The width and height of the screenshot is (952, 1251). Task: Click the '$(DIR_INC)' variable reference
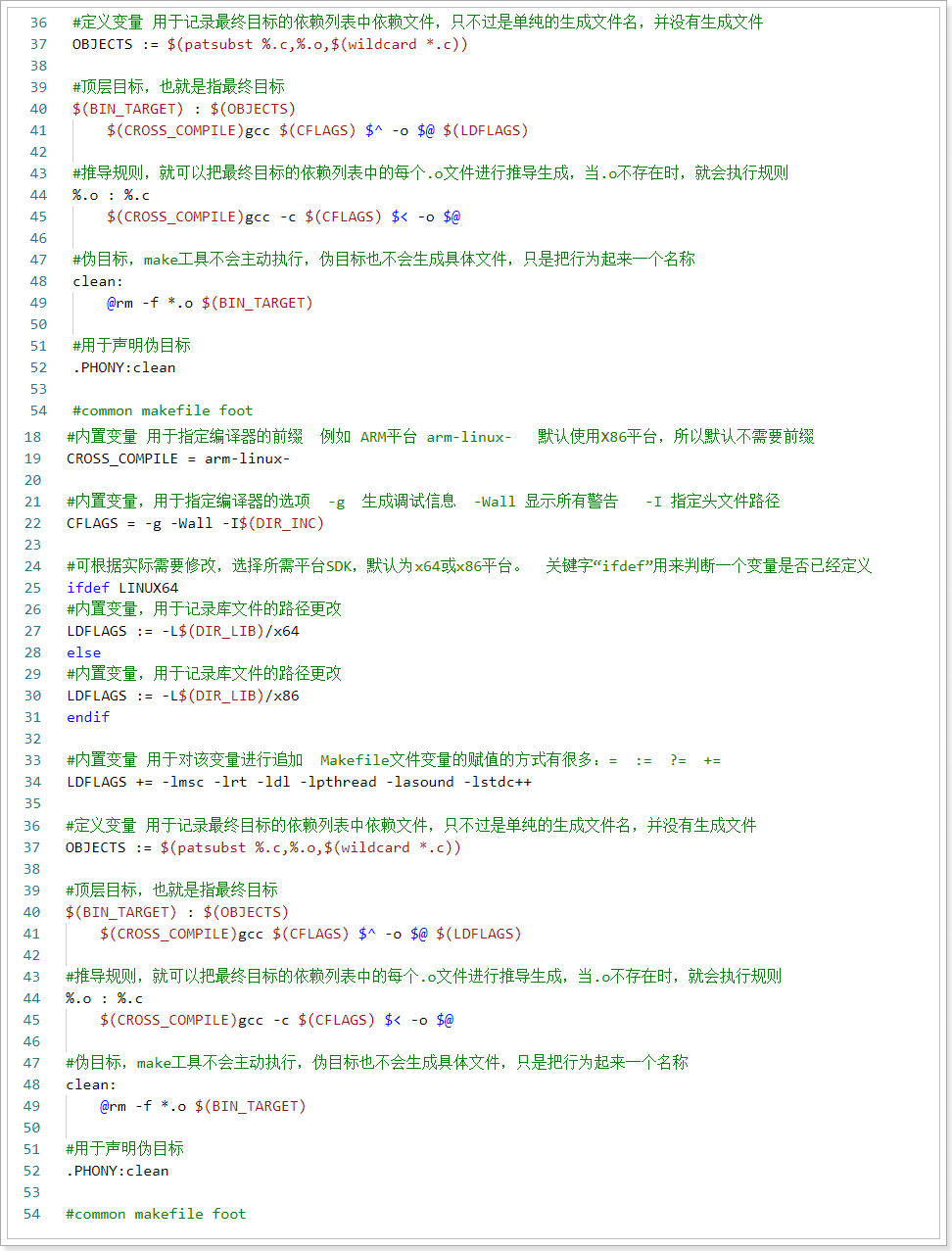tap(281, 523)
